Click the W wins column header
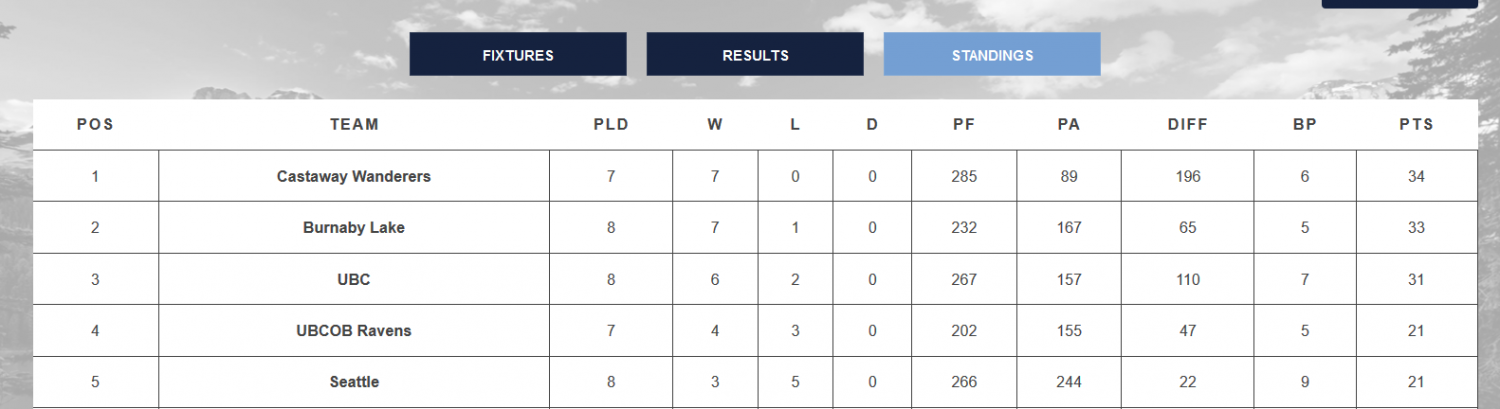The image size is (1500, 409). pyautogui.click(x=715, y=125)
